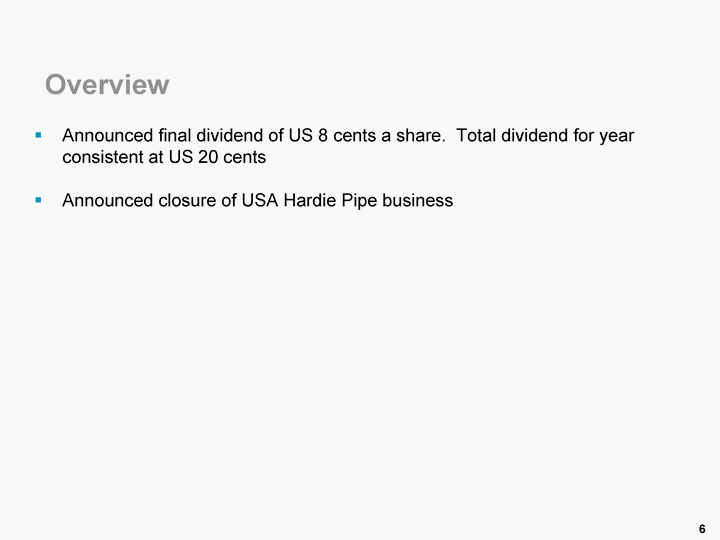Click the first blue square bullet marker
720x540 pixels.
click(38, 134)
